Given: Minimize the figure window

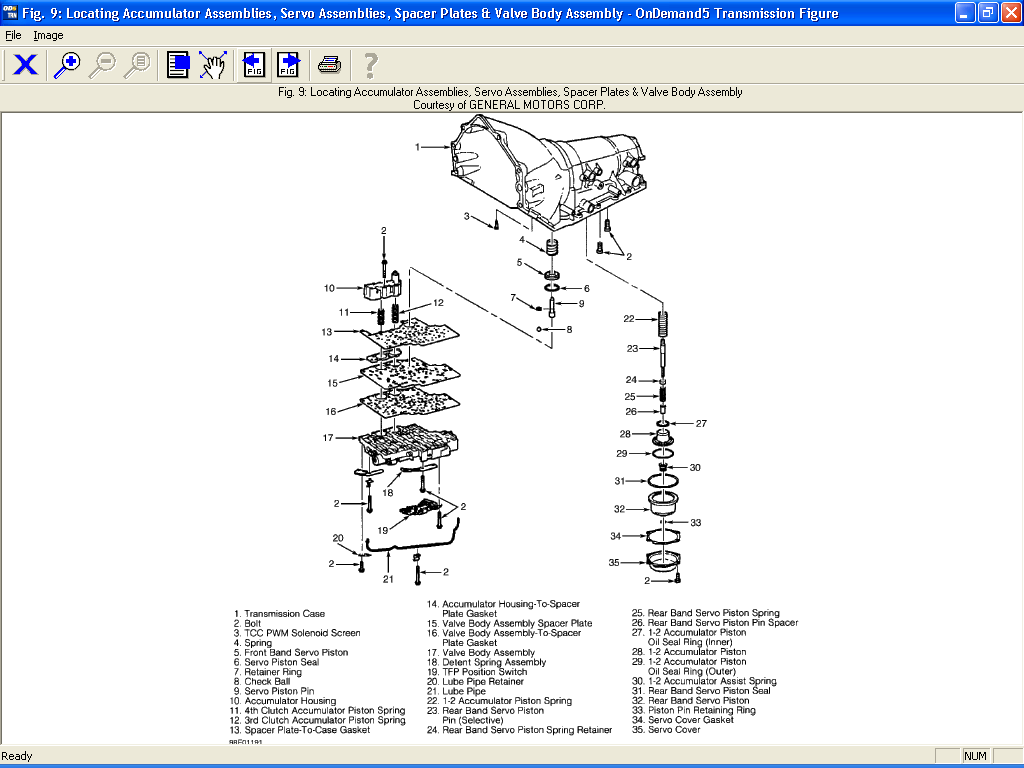Looking at the screenshot, I should pos(965,12).
